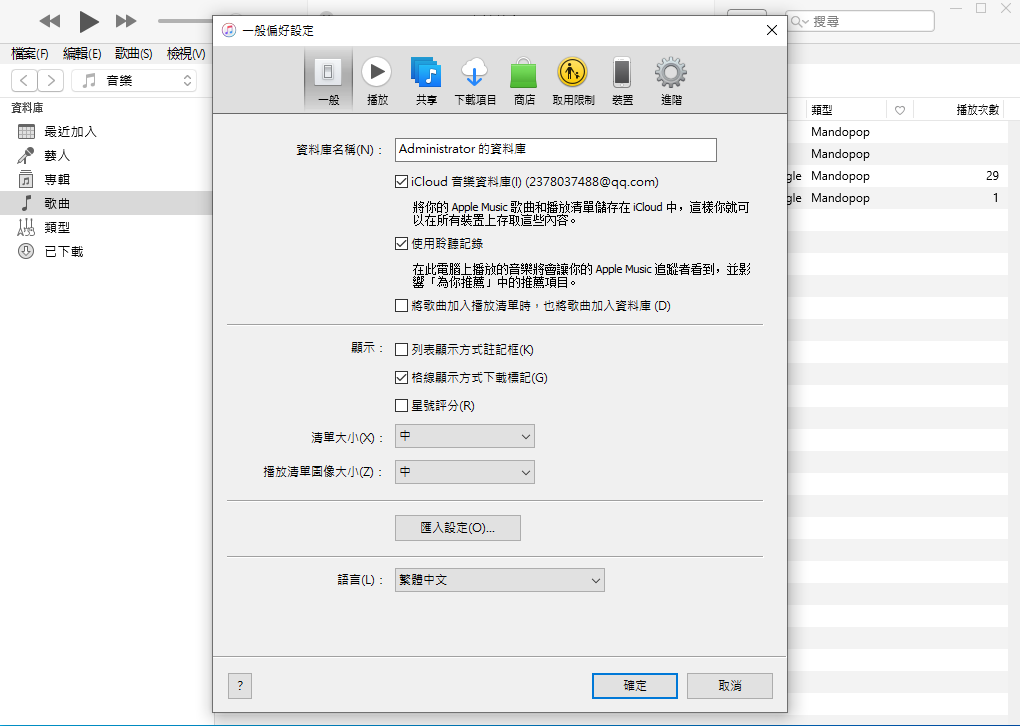Open the 下載項目 (Downloads) preferences icon
The image size is (1020, 726).
(475, 80)
